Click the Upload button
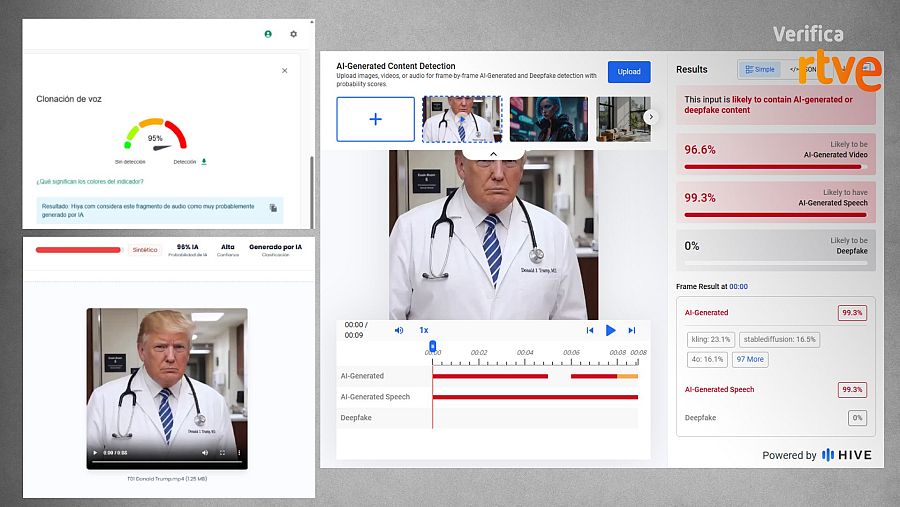900x507 pixels. point(629,72)
